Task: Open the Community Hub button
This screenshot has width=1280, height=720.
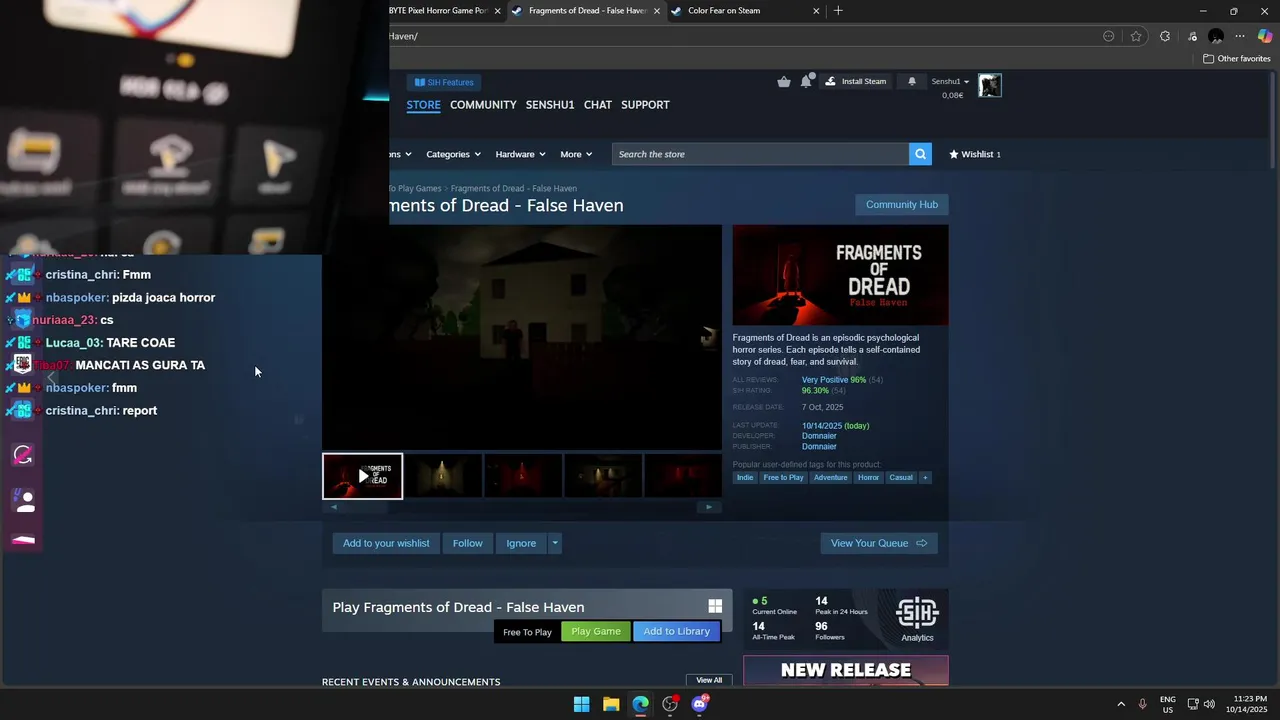Action: point(902,204)
